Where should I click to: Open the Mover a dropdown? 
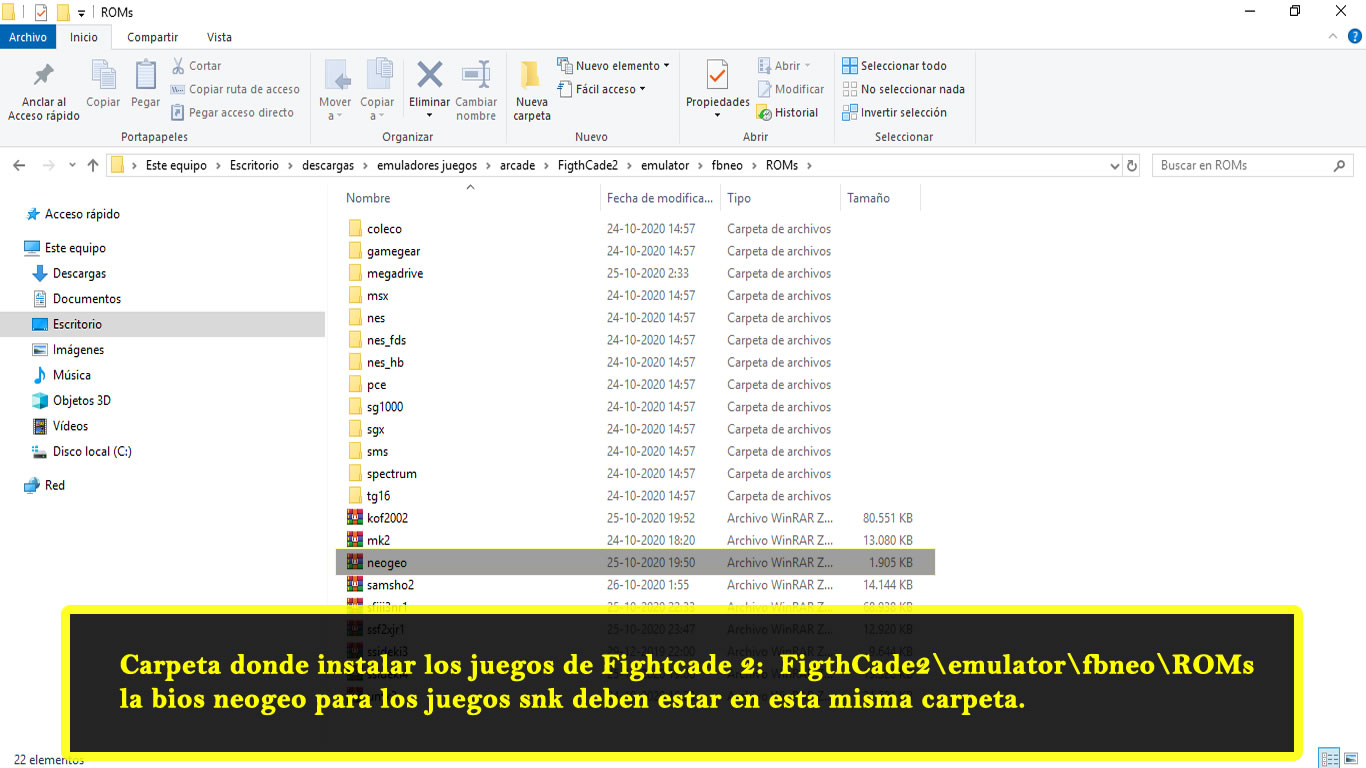(x=335, y=90)
